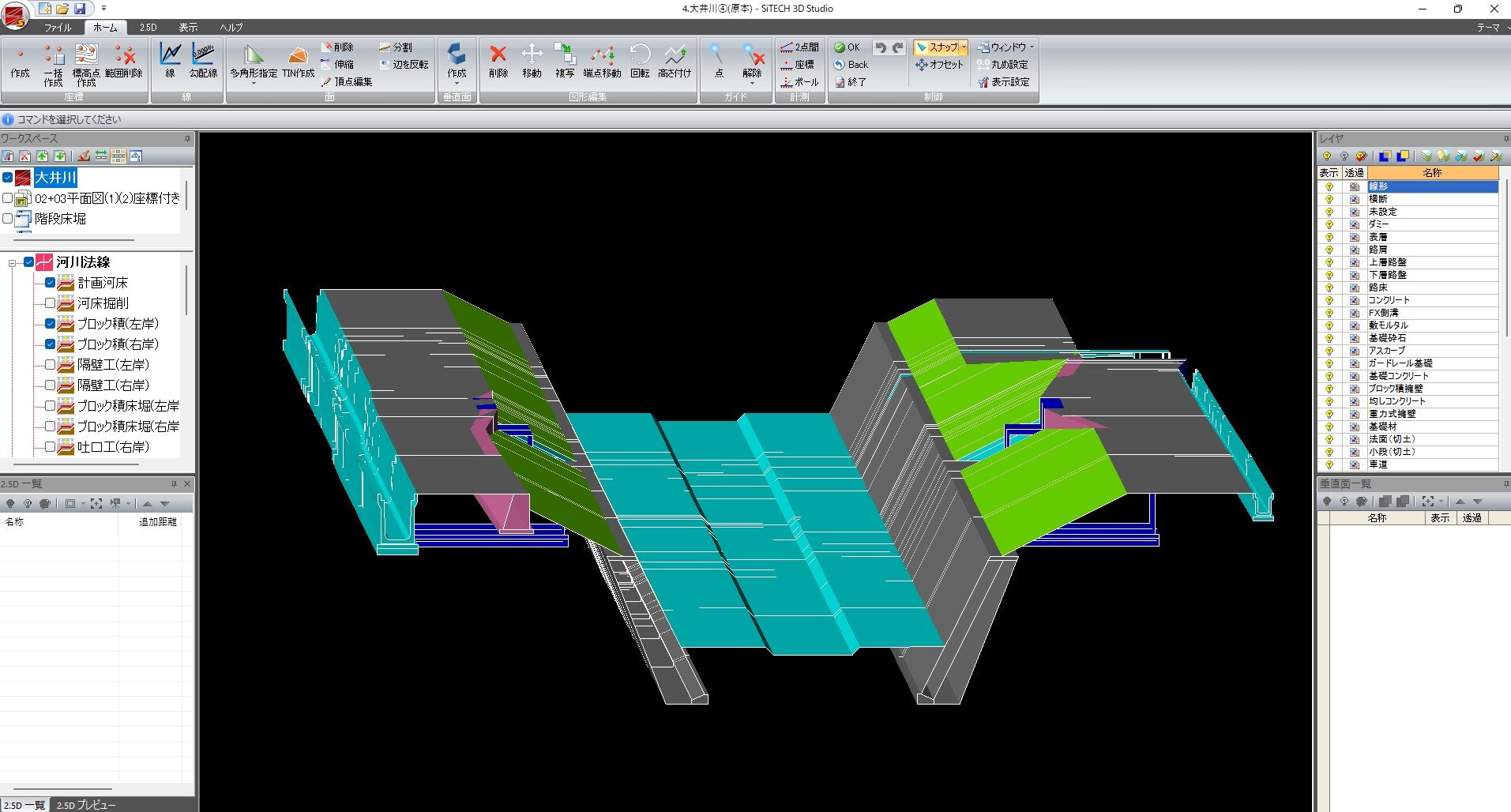This screenshot has height=812, width=1511.
Task: Pick the 高さ付け elevation tool
Action: 674,61
